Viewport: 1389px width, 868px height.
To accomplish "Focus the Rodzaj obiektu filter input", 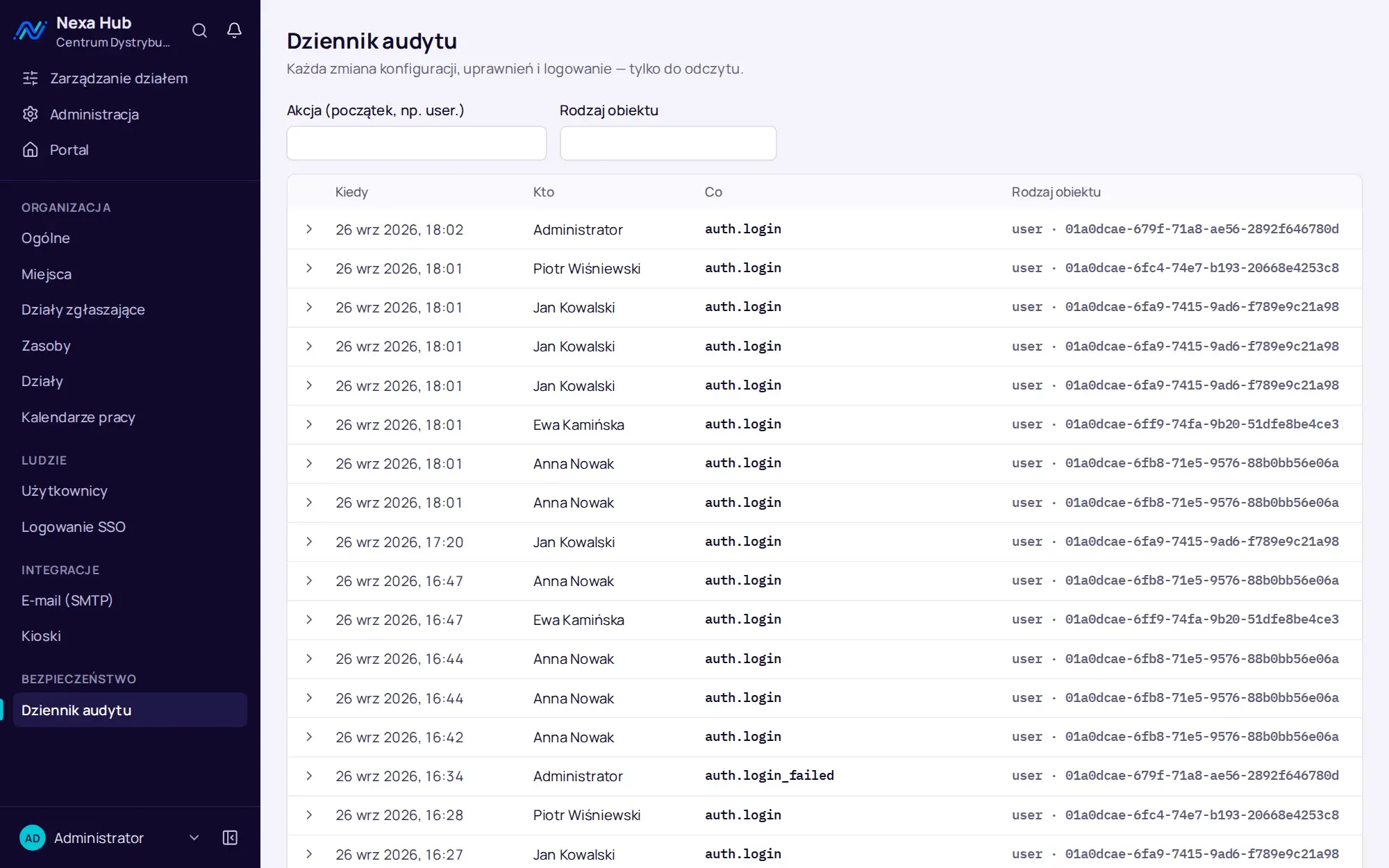I will pos(668,143).
